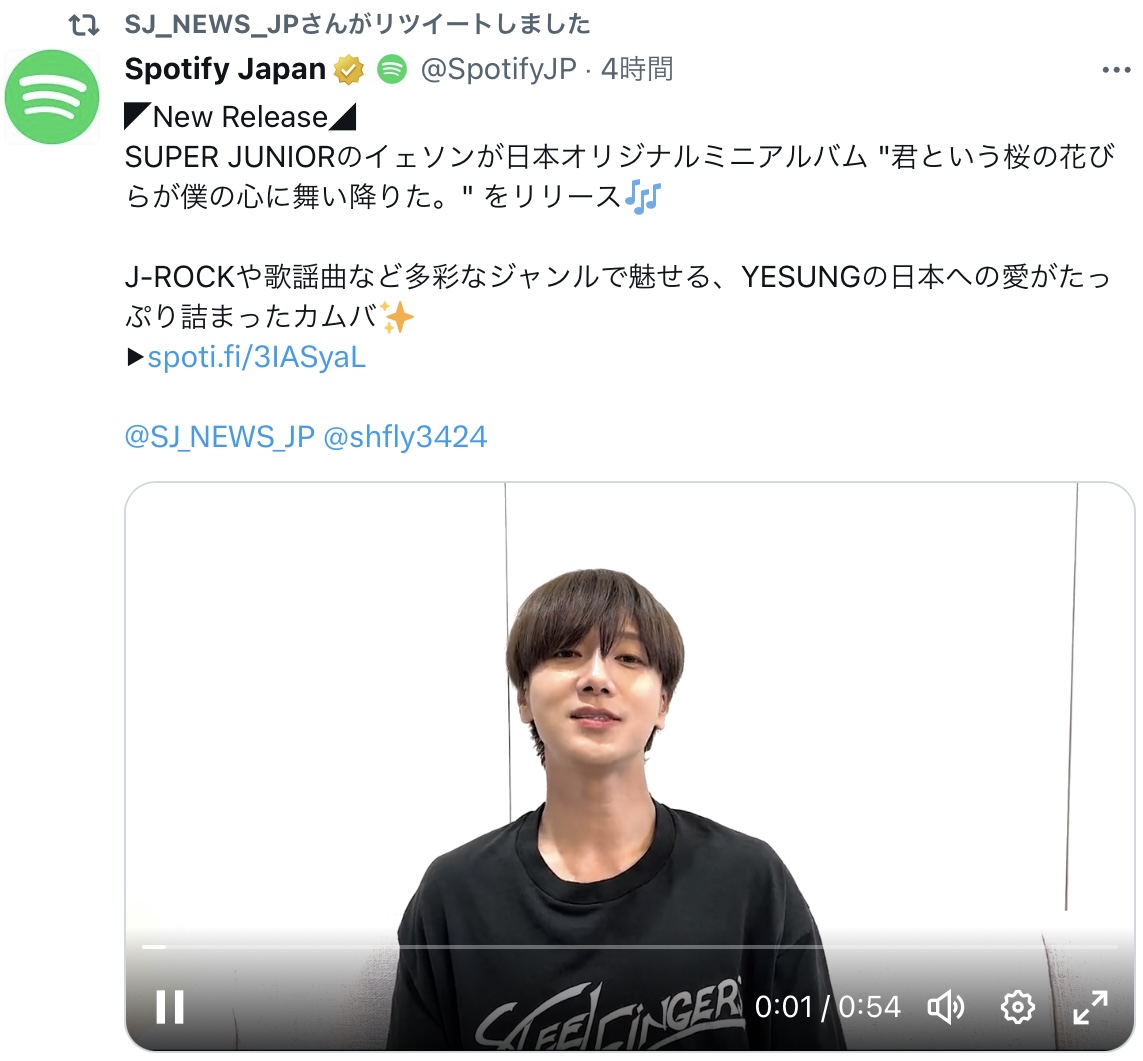Viewport: 1143px width, 1061px height.
Task: Click the Spotify Japan profile avatar
Action: (51, 96)
